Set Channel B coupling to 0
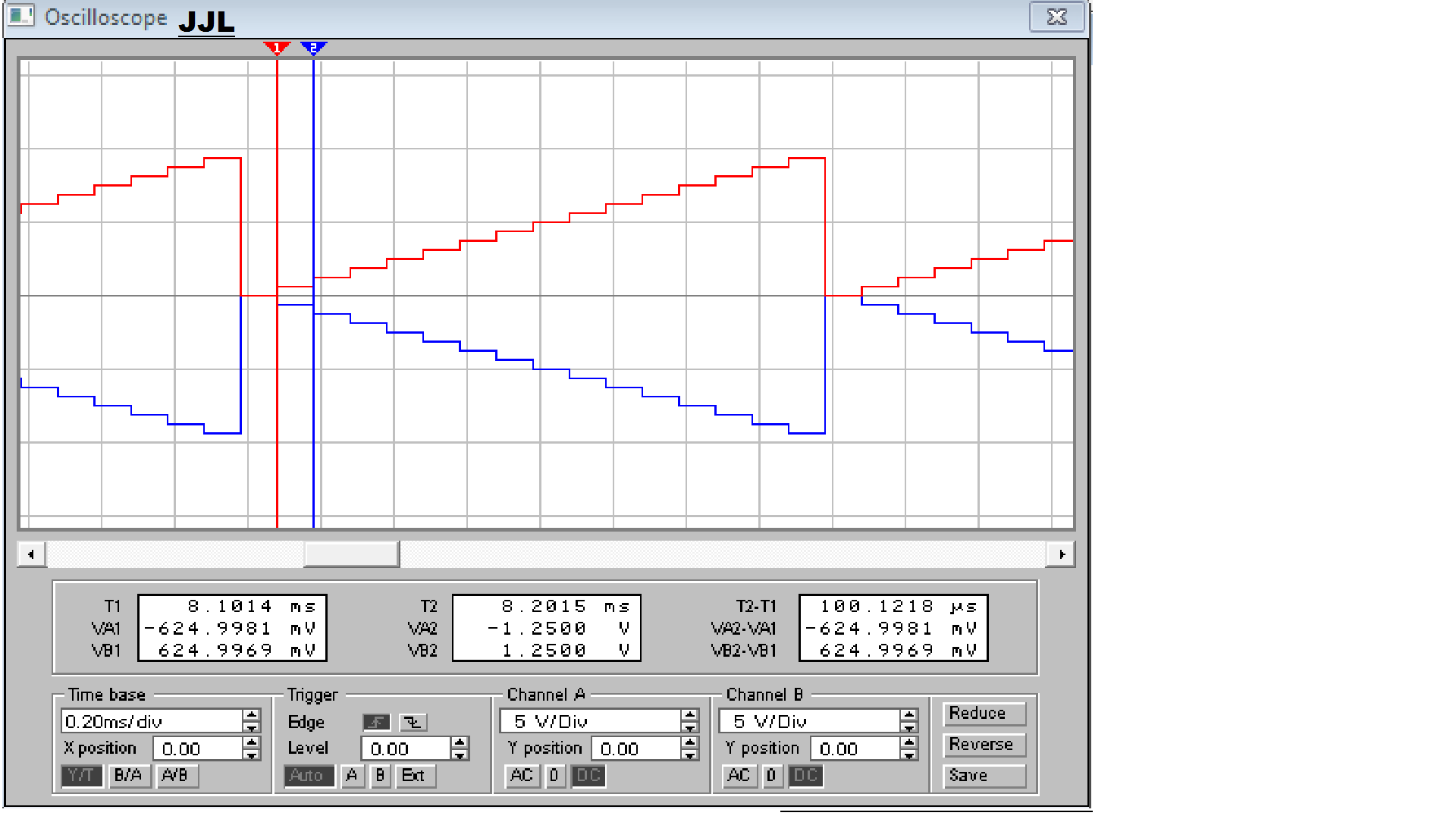Screen dimensions: 1456x819 773,776
